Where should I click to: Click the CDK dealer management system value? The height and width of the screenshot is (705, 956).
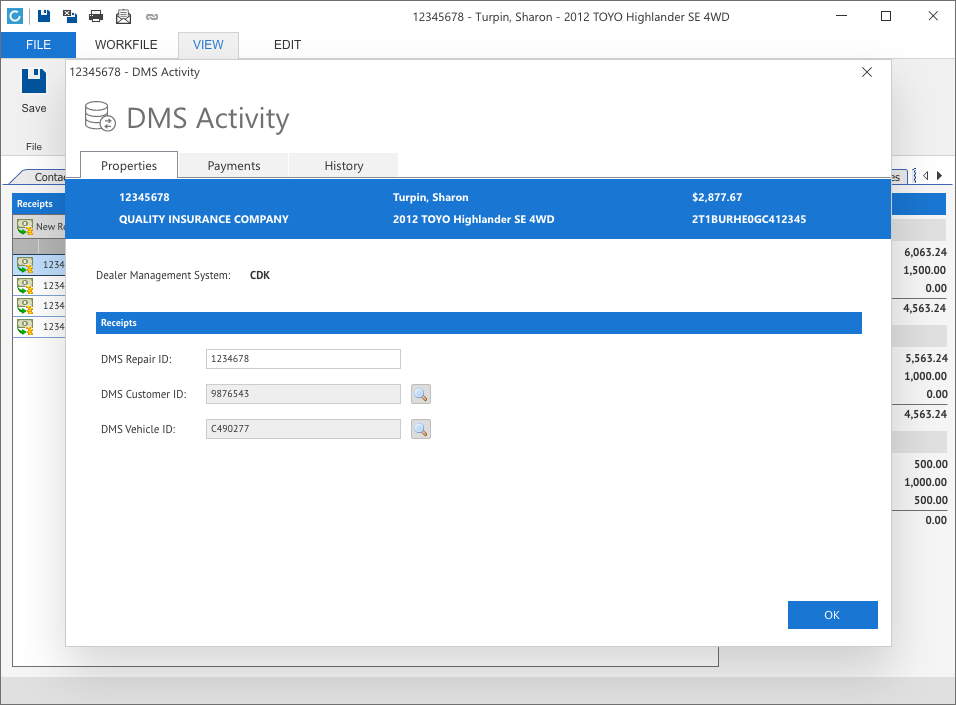[260, 275]
